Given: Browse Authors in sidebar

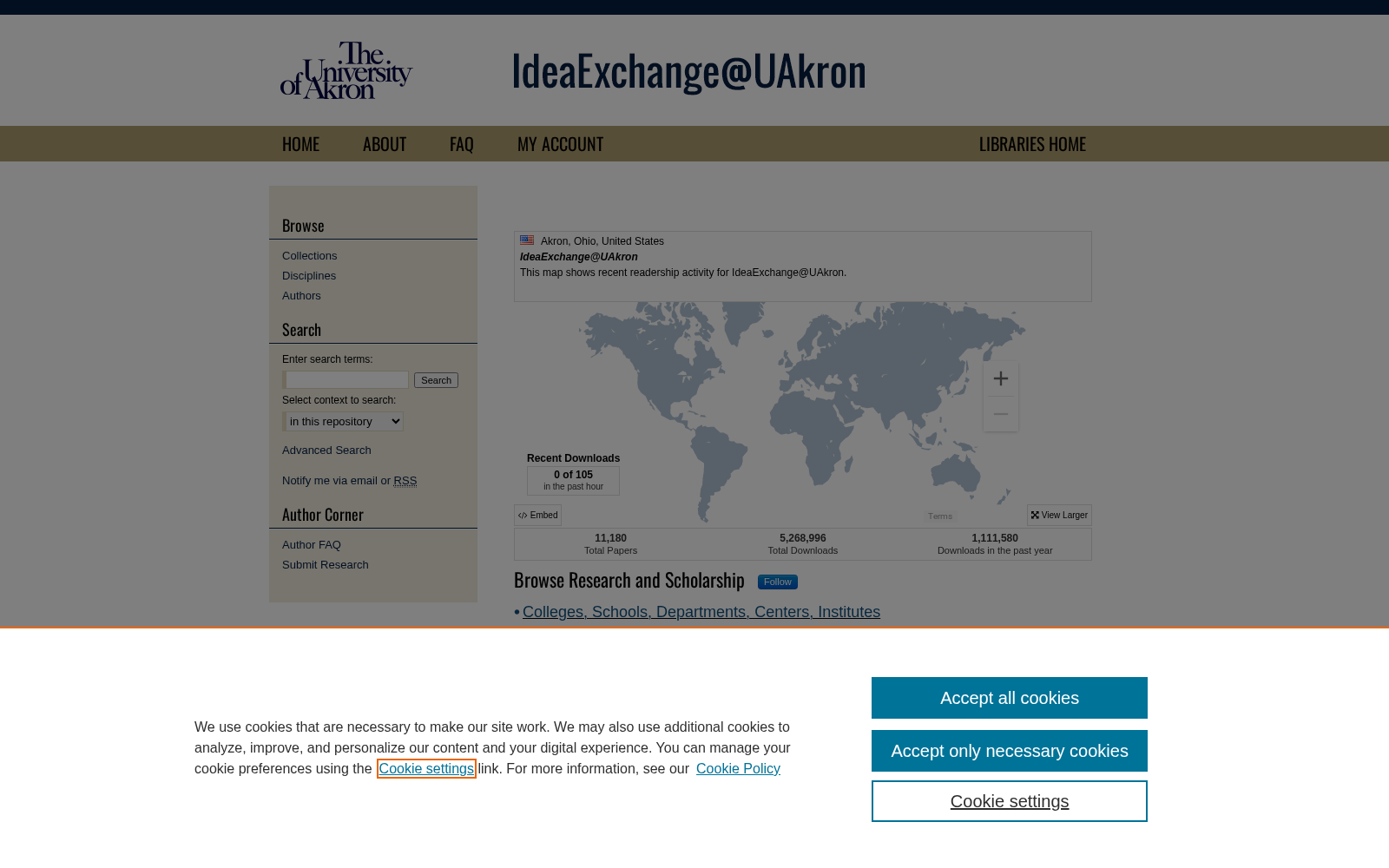Looking at the screenshot, I should pyautogui.click(x=301, y=296).
